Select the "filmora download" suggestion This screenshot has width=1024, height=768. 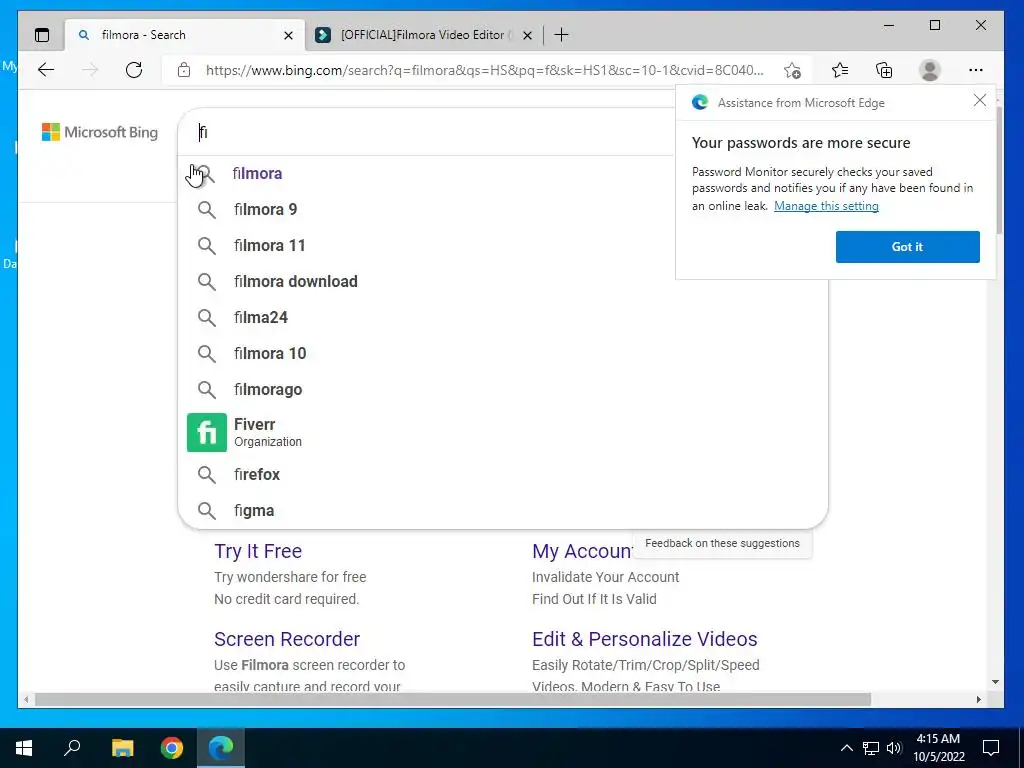[x=503, y=281]
